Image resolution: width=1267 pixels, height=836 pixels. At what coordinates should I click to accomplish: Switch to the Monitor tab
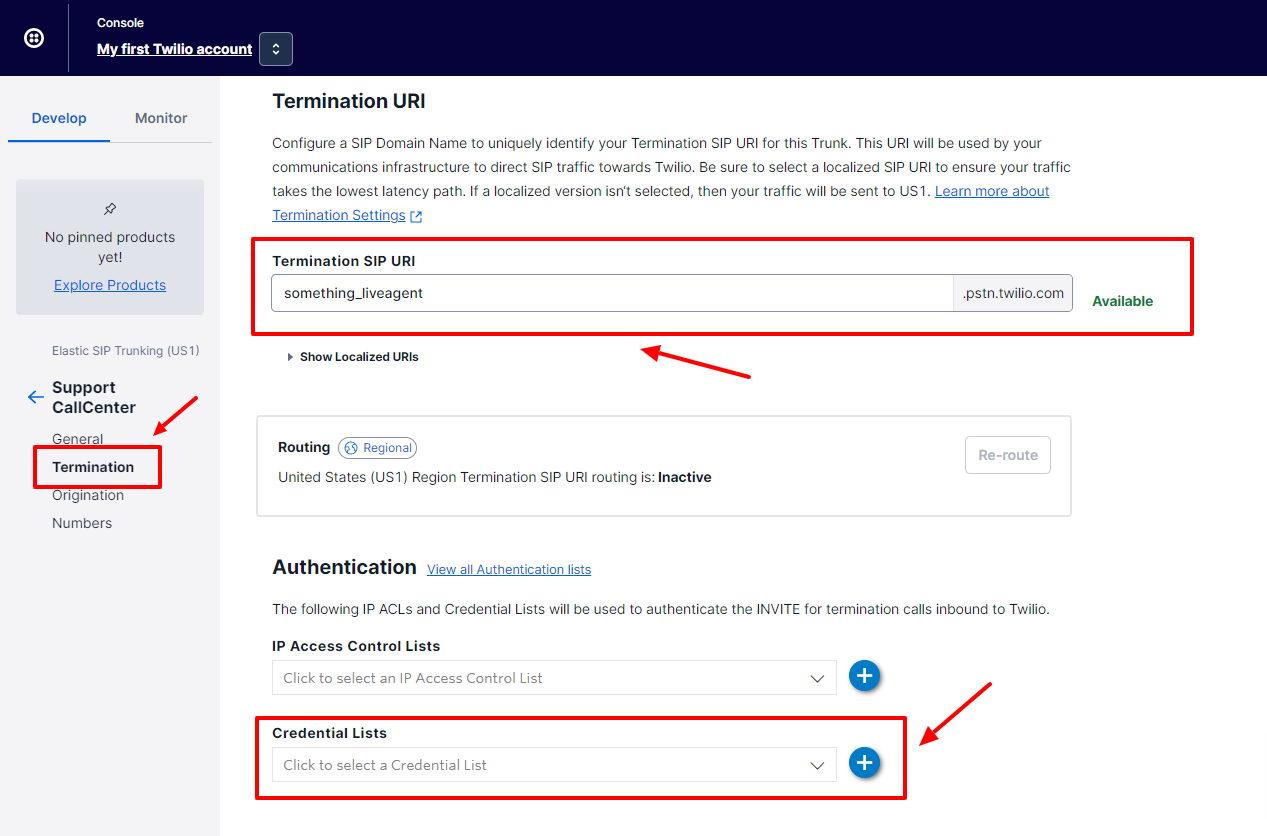[x=161, y=118]
